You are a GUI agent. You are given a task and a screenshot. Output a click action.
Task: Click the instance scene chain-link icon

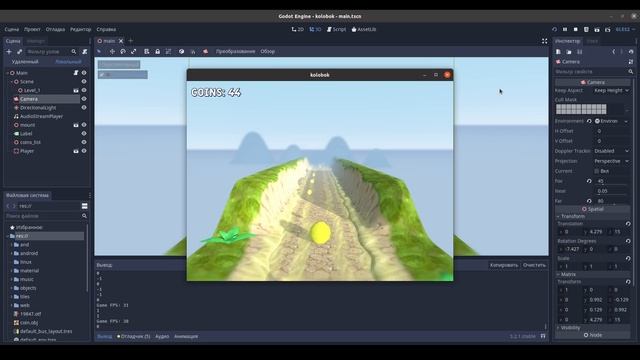click(x=19, y=52)
